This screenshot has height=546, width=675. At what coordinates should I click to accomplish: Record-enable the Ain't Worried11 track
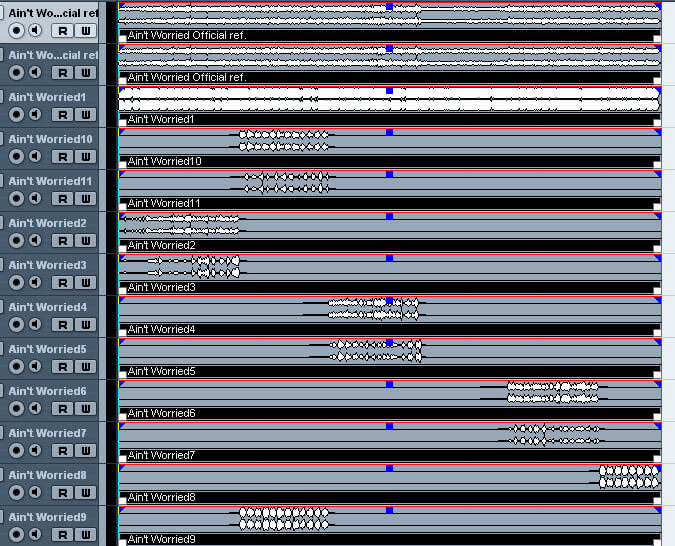[16, 199]
